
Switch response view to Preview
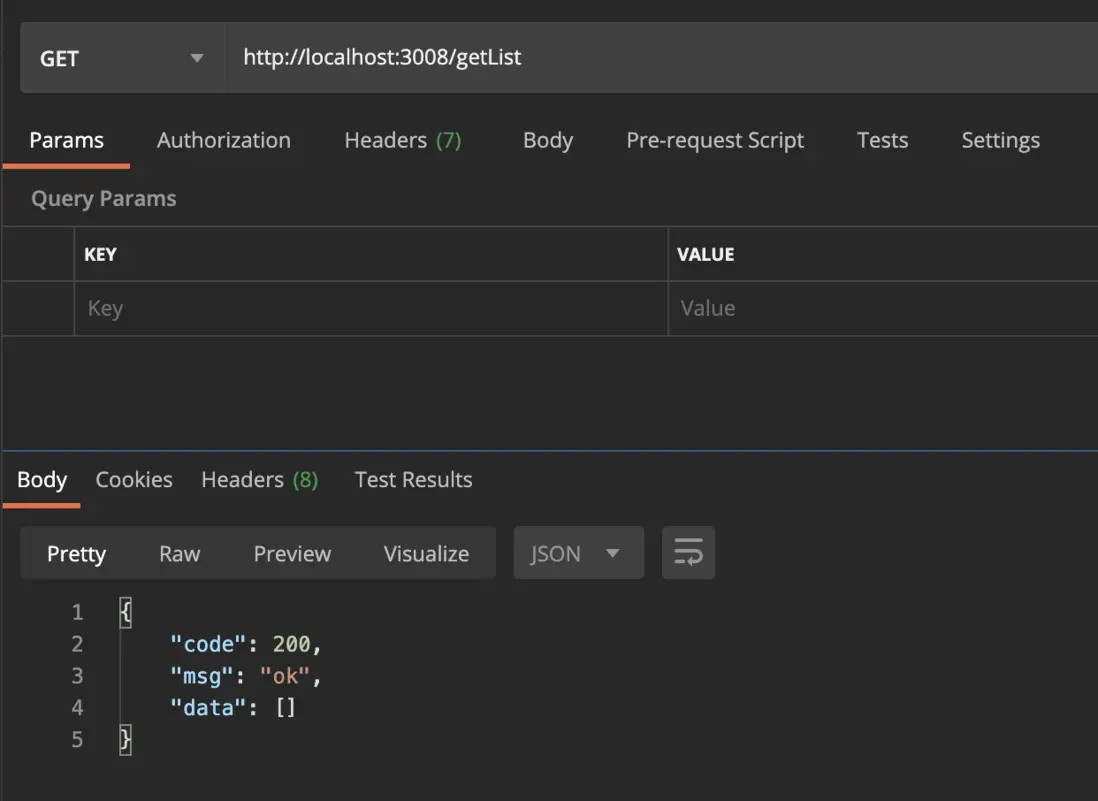pyautogui.click(x=292, y=554)
